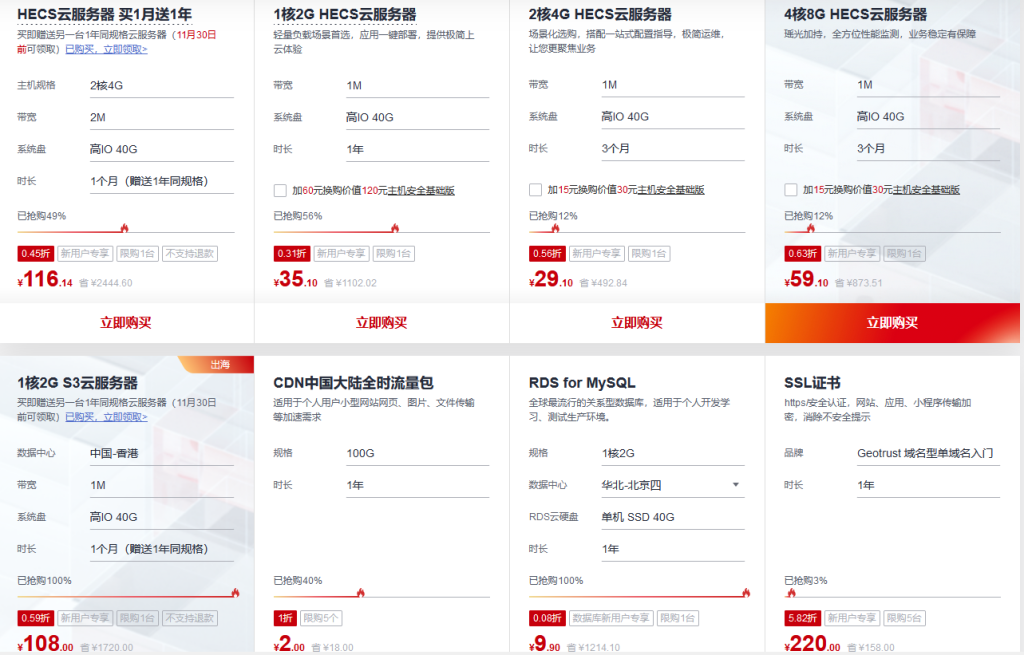Click the 出海 corner badge on S3云服务器
1024x655 pixels.
coord(219,365)
